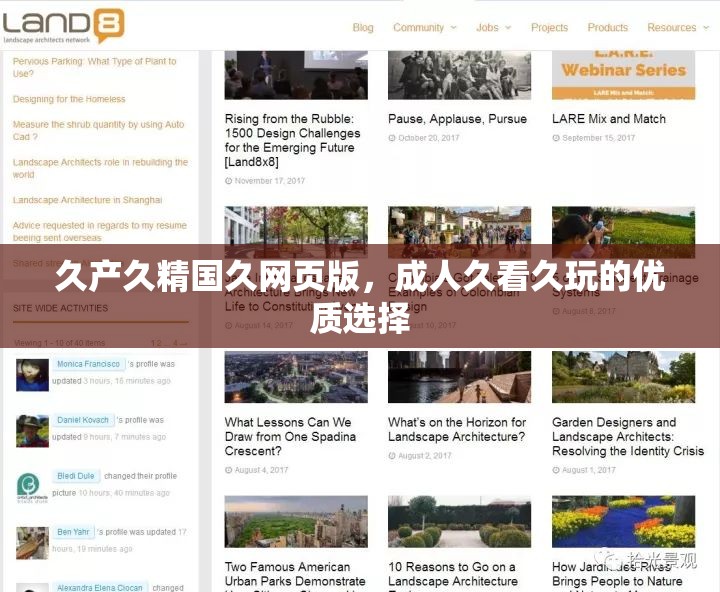Open 'Rising from the Rubble' article title
Viewport: 720px width, 592px height.
click(x=292, y=140)
